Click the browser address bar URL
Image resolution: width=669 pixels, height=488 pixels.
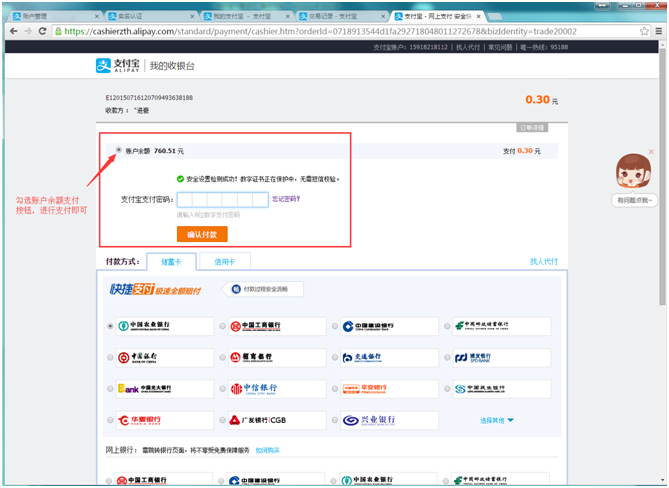[x=320, y=31]
